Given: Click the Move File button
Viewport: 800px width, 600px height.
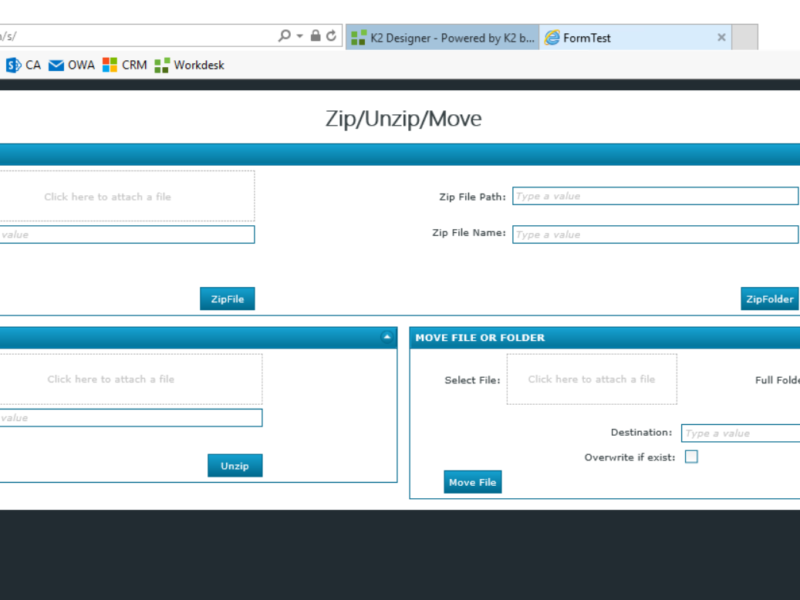Looking at the screenshot, I should click(x=472, y=482).
